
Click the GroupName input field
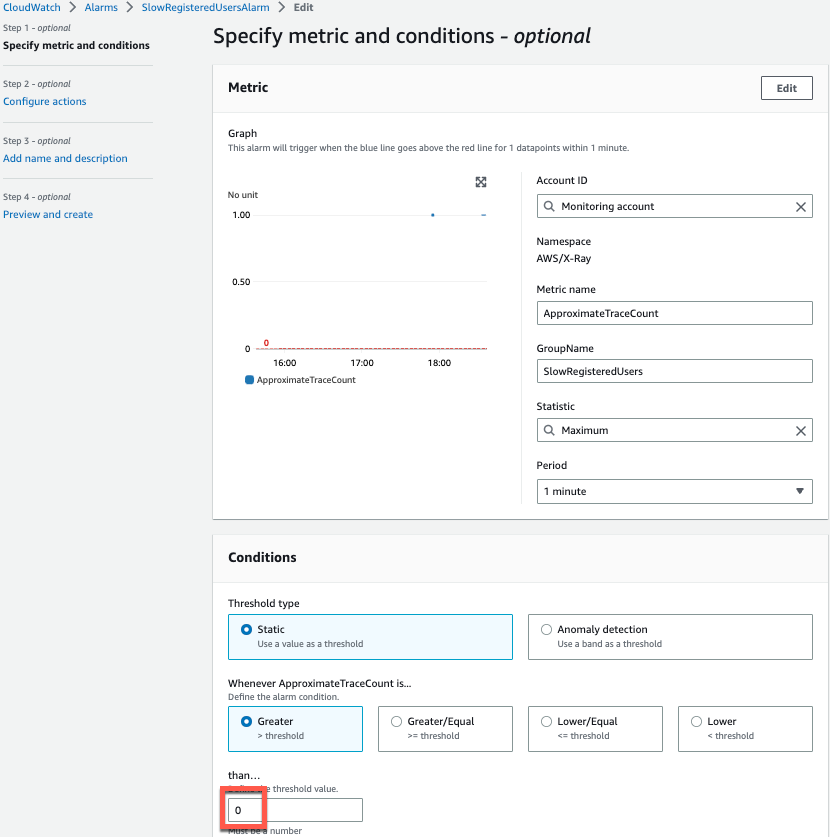pos(674,371)
